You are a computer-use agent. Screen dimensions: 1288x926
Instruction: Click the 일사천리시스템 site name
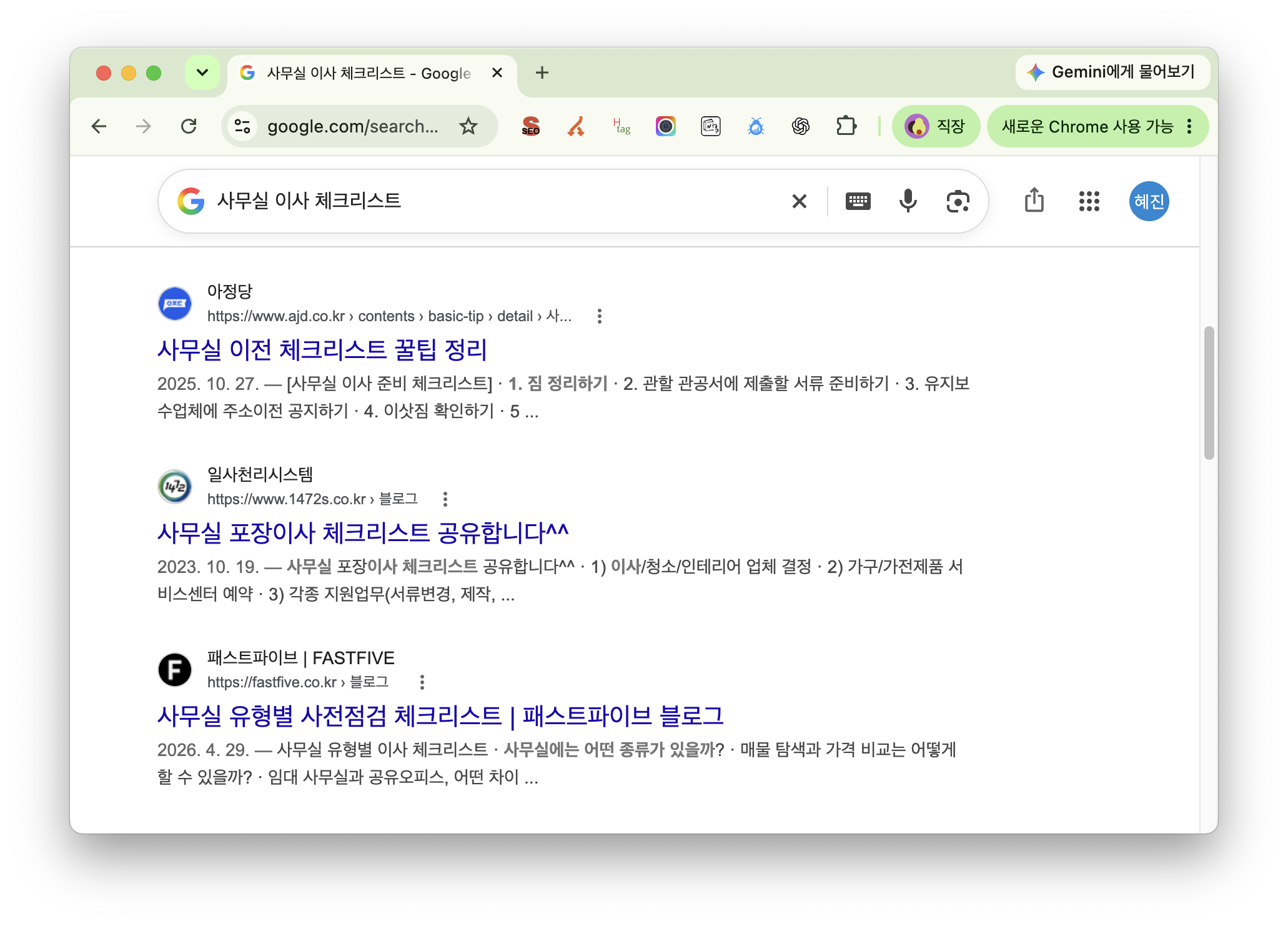click(x=260, y=474)
